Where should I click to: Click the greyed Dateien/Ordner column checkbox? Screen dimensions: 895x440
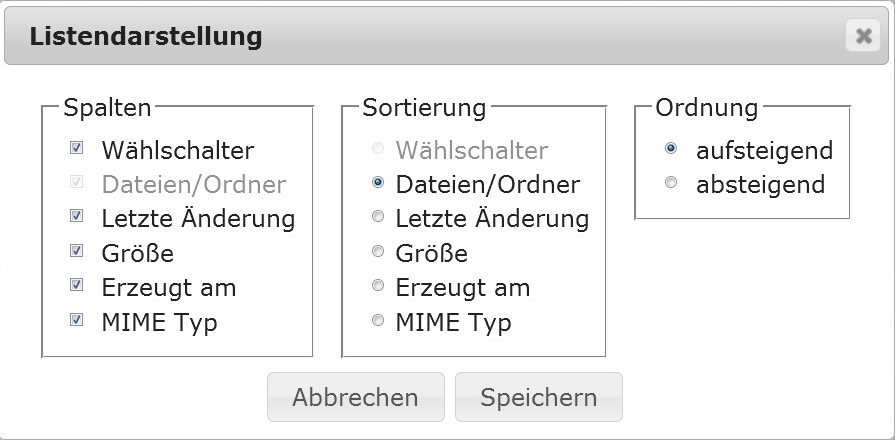coord(77,183)
